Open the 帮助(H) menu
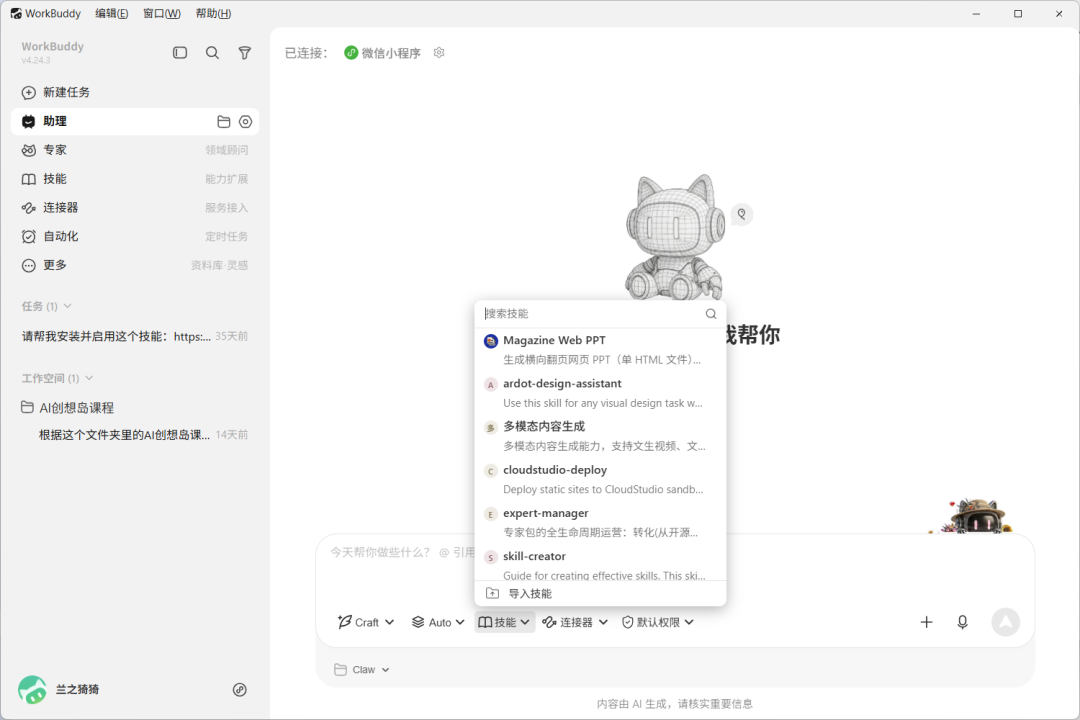Screen dimensions: 1080x720 (214, 14)
